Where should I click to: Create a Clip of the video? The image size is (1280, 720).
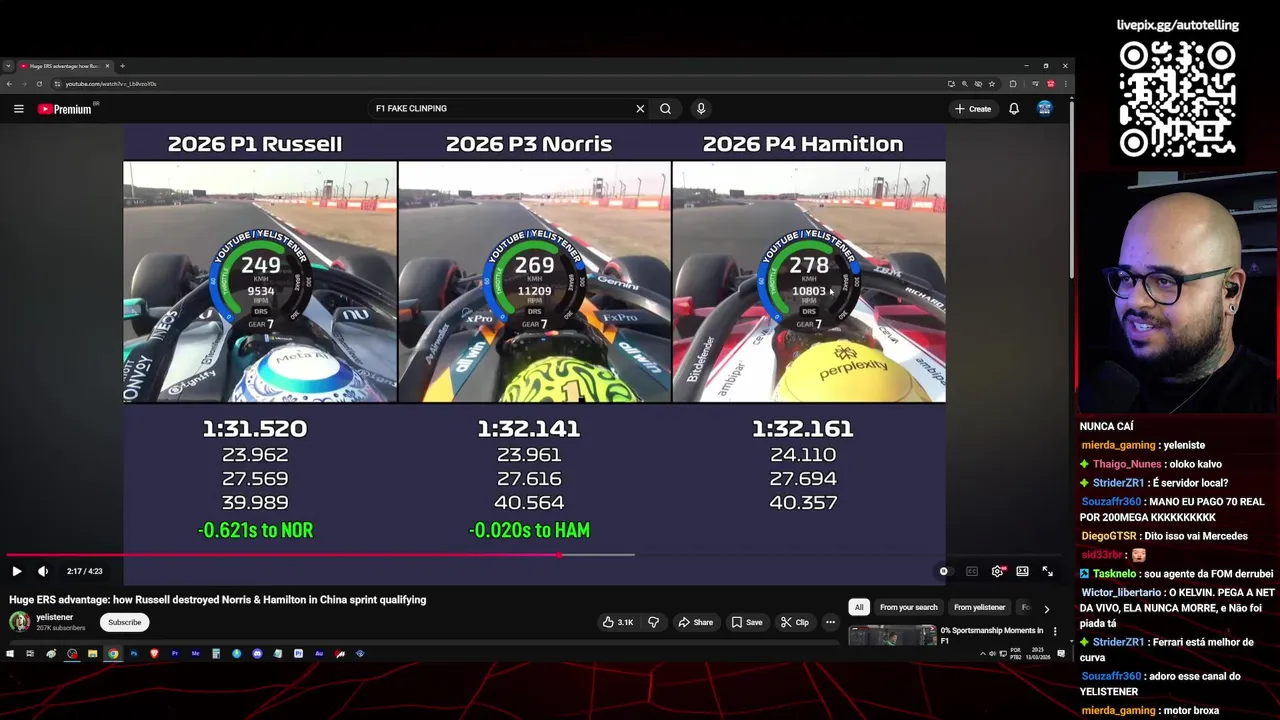794,622
